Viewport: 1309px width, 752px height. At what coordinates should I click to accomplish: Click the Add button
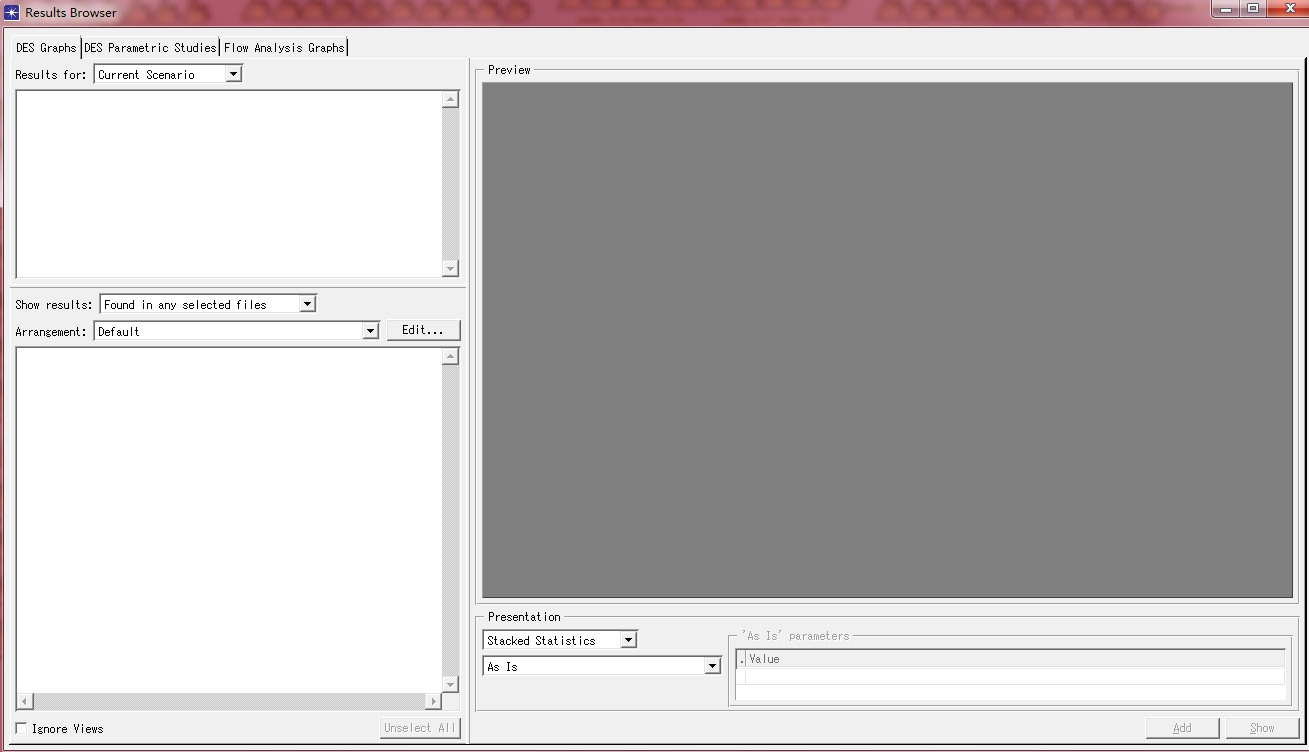tap(1182, 728)
